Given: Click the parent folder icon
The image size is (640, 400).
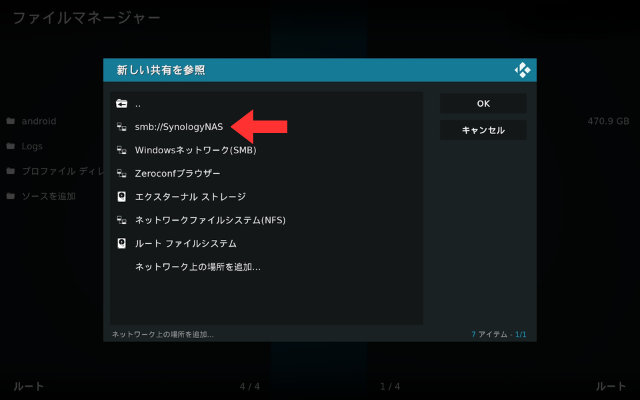Looking at the screenshot, I should (x=121, y=104).
